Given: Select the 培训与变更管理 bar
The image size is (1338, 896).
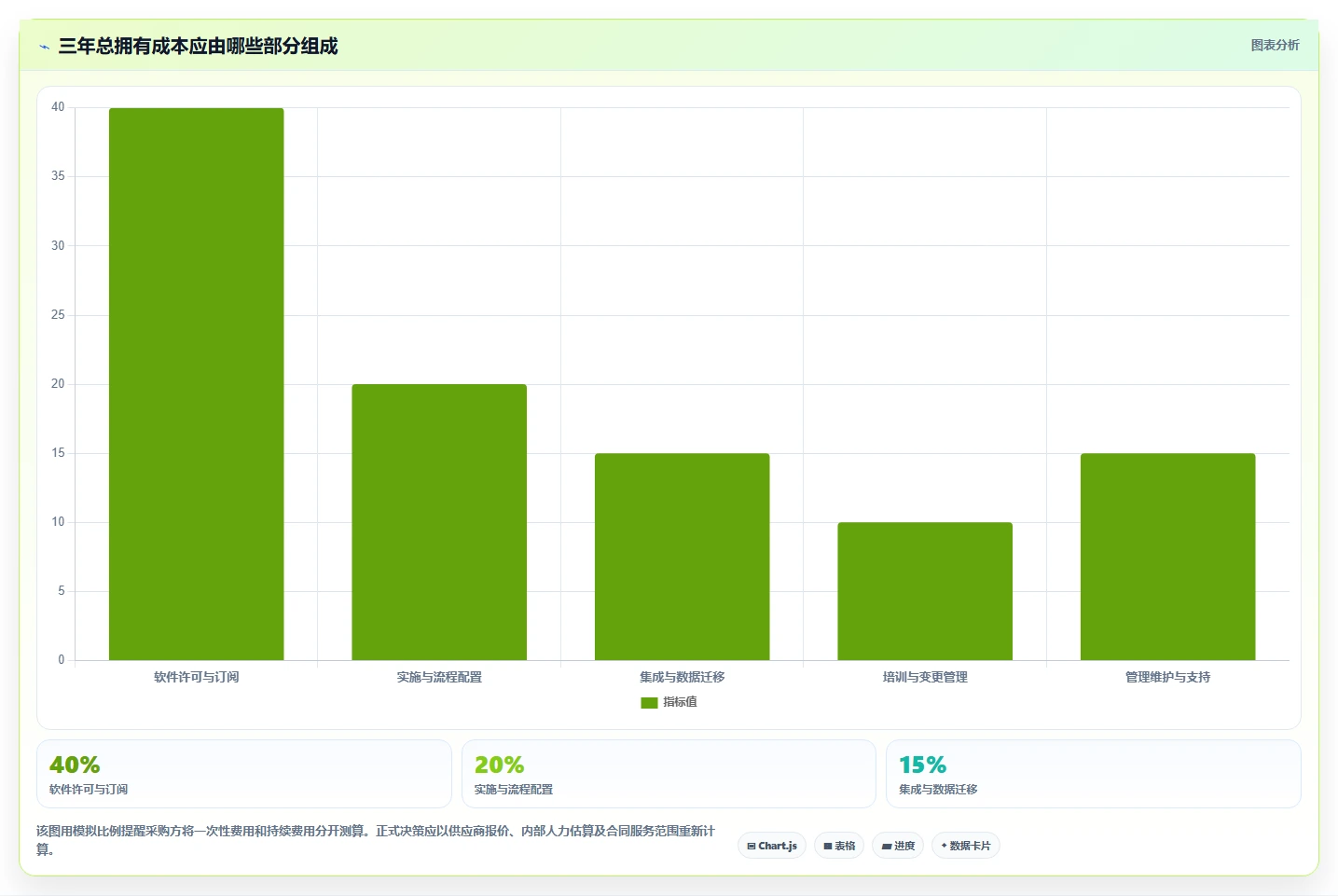Looking at the screenshot, I should point(925,591).
